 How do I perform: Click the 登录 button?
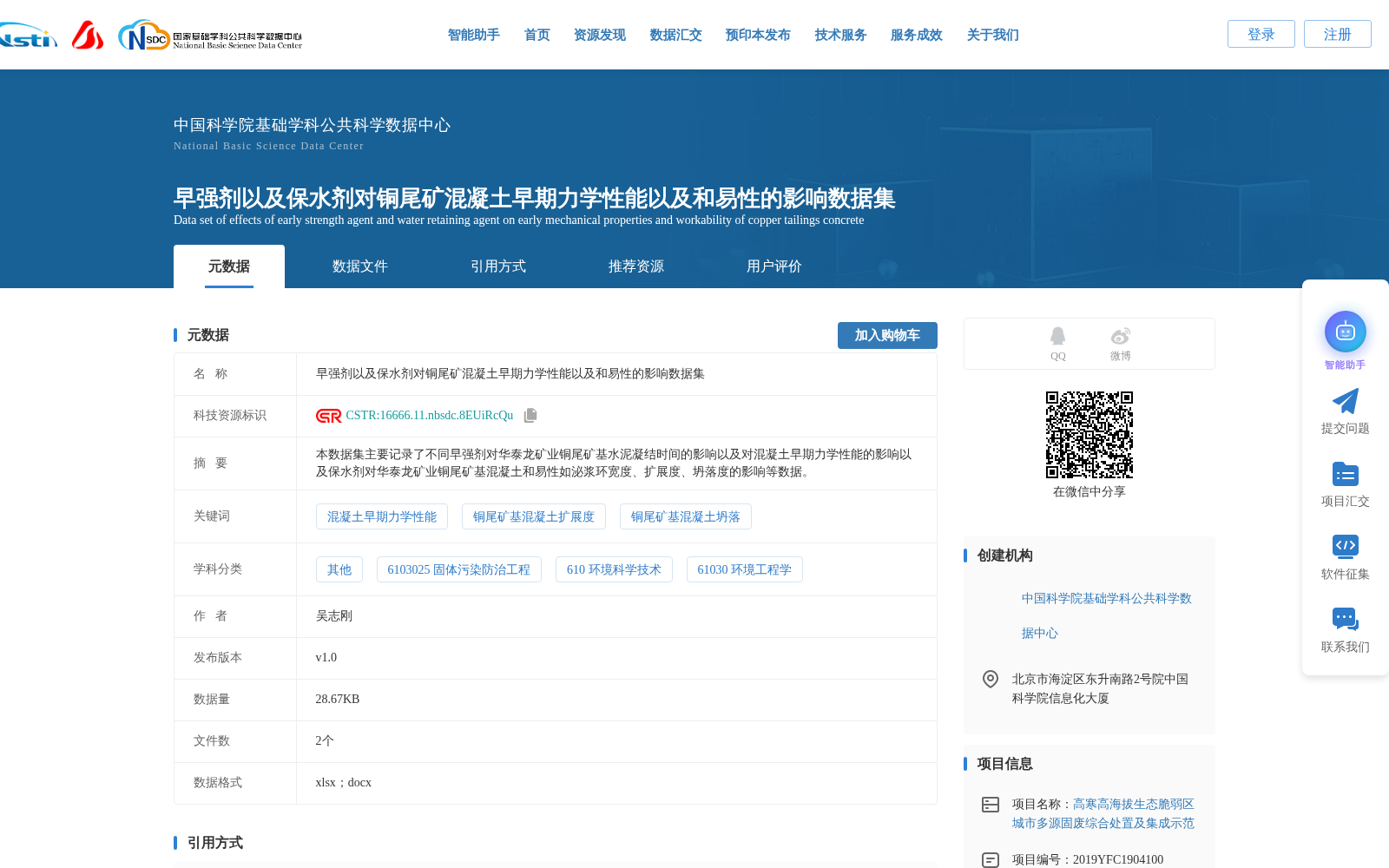pos(1261,34)
